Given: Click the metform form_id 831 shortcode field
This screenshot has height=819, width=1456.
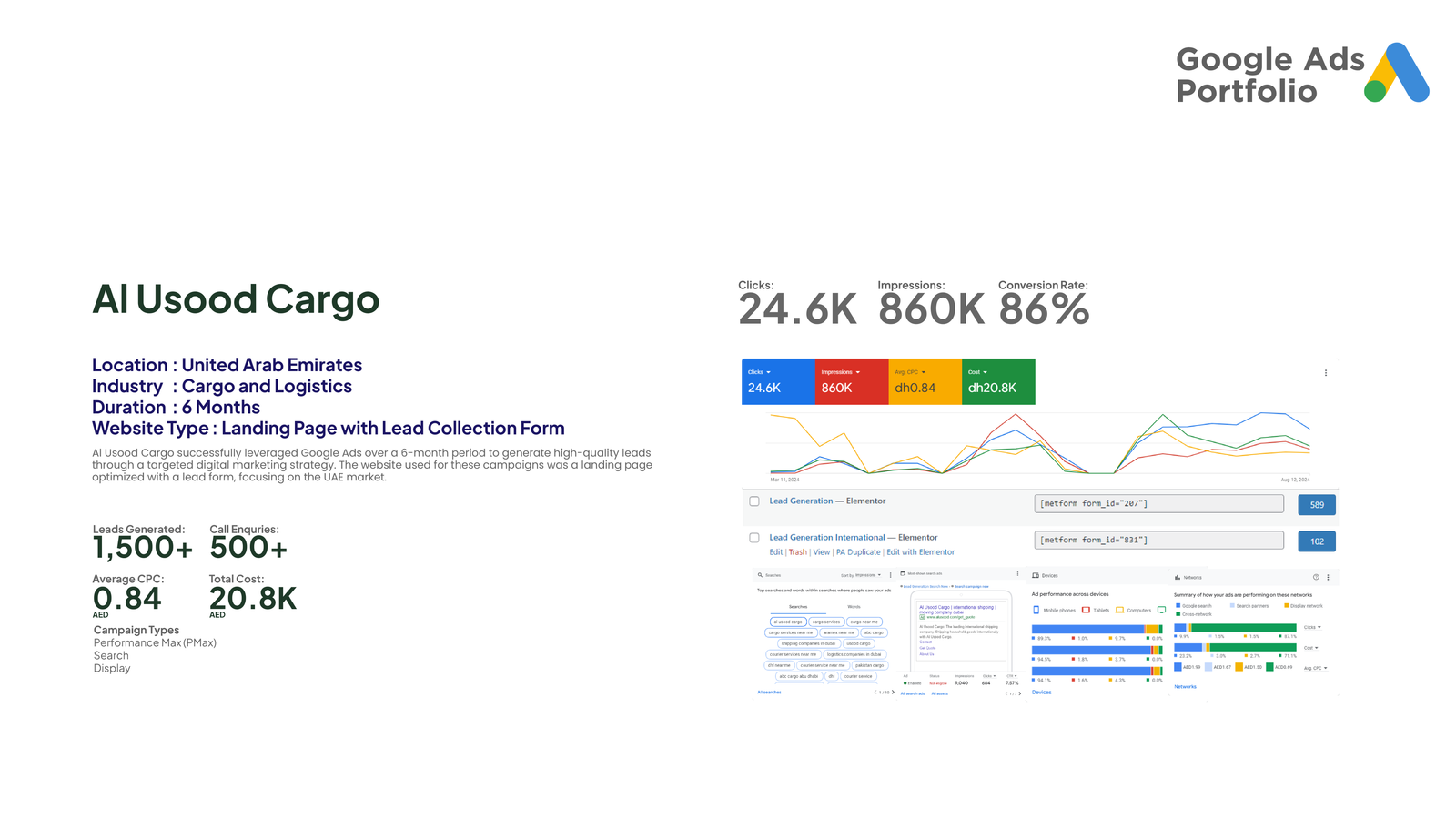Looking at the screenshot, I should (x=1159, y=541).
